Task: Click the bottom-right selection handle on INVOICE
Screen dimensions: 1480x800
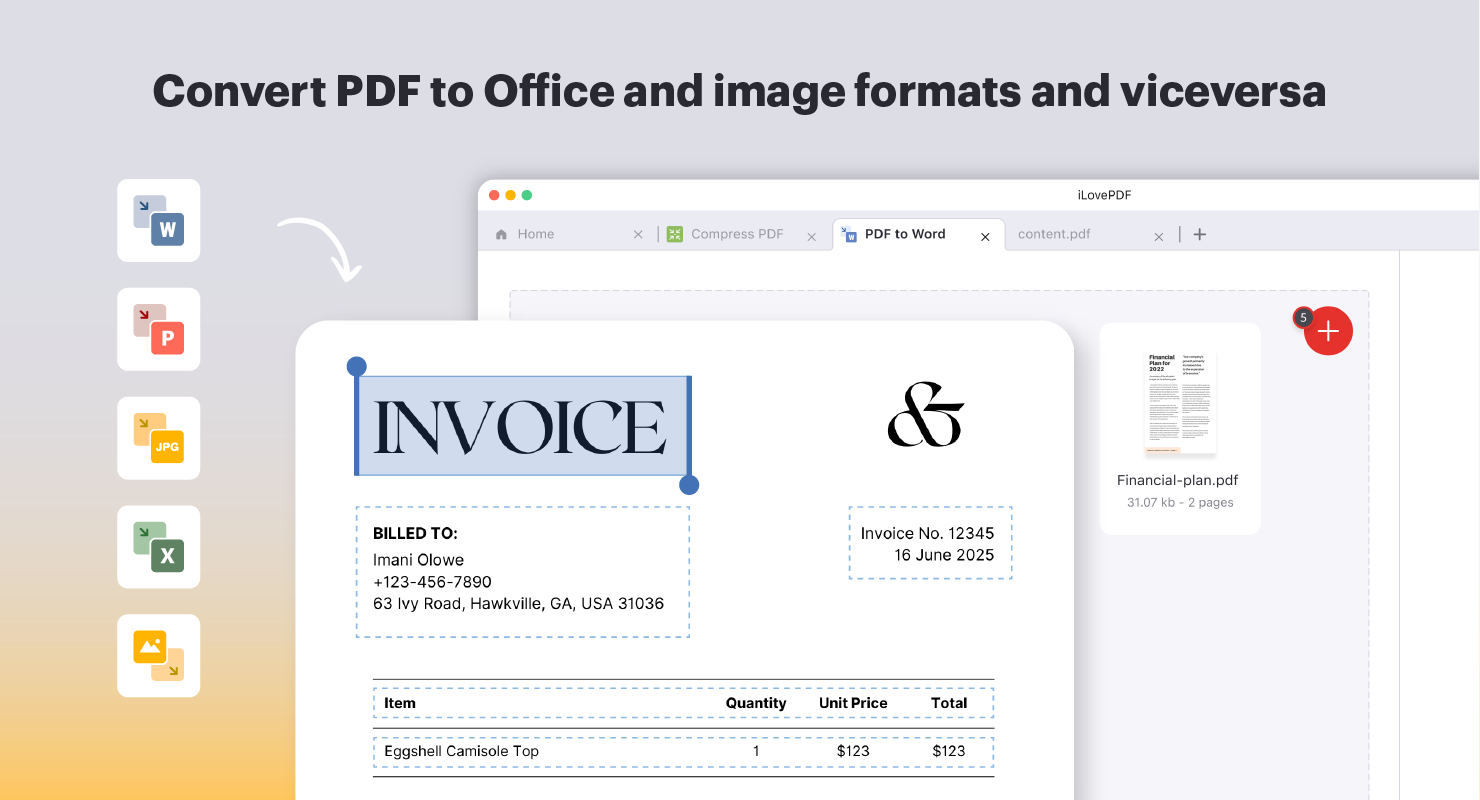Action: (x=689, y=485)
